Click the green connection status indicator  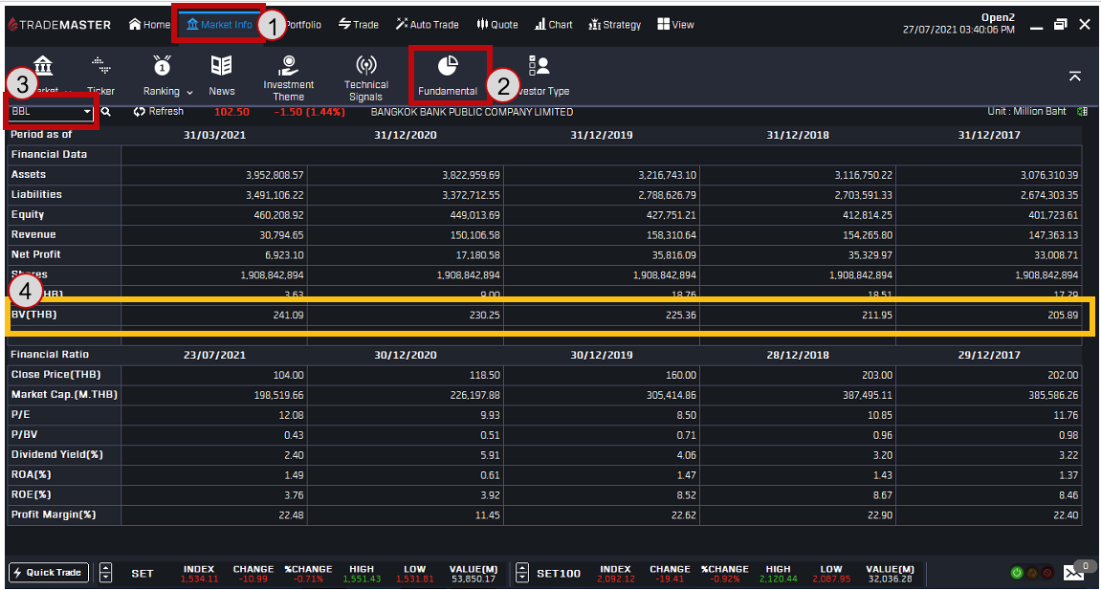(x=1017, y=573)
